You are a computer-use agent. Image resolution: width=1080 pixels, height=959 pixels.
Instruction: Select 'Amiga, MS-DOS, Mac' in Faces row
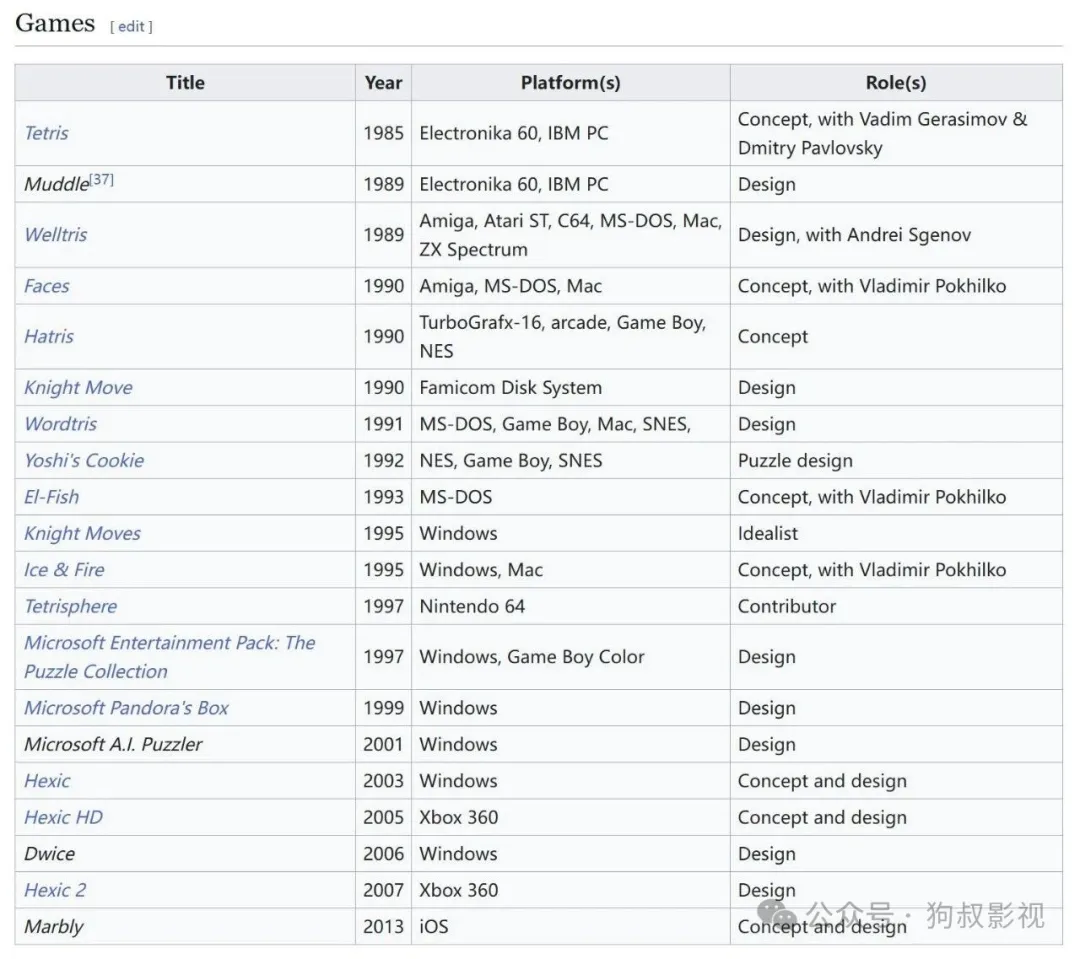point(510,286)
